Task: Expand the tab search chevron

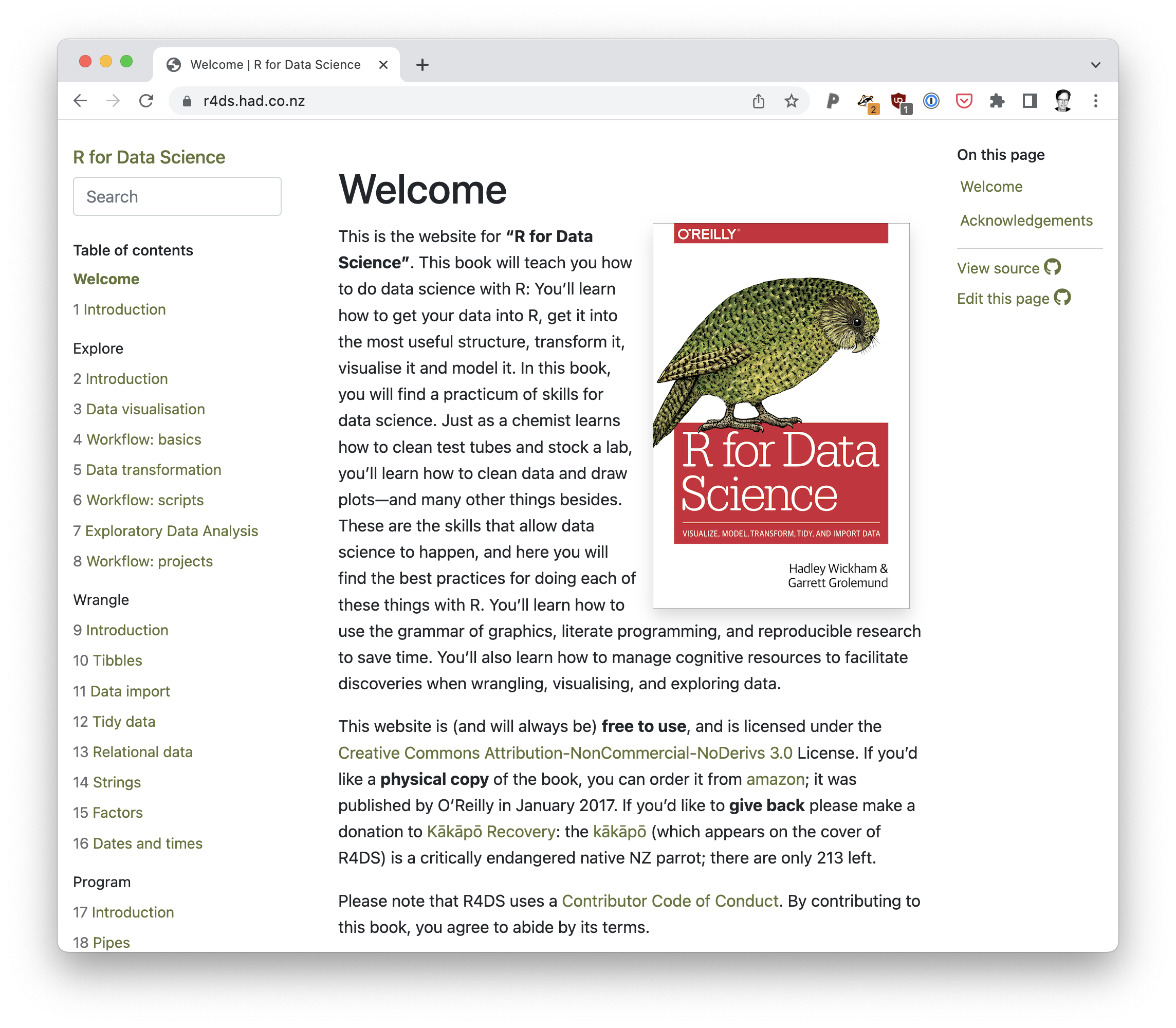Action: point(1096,65)
